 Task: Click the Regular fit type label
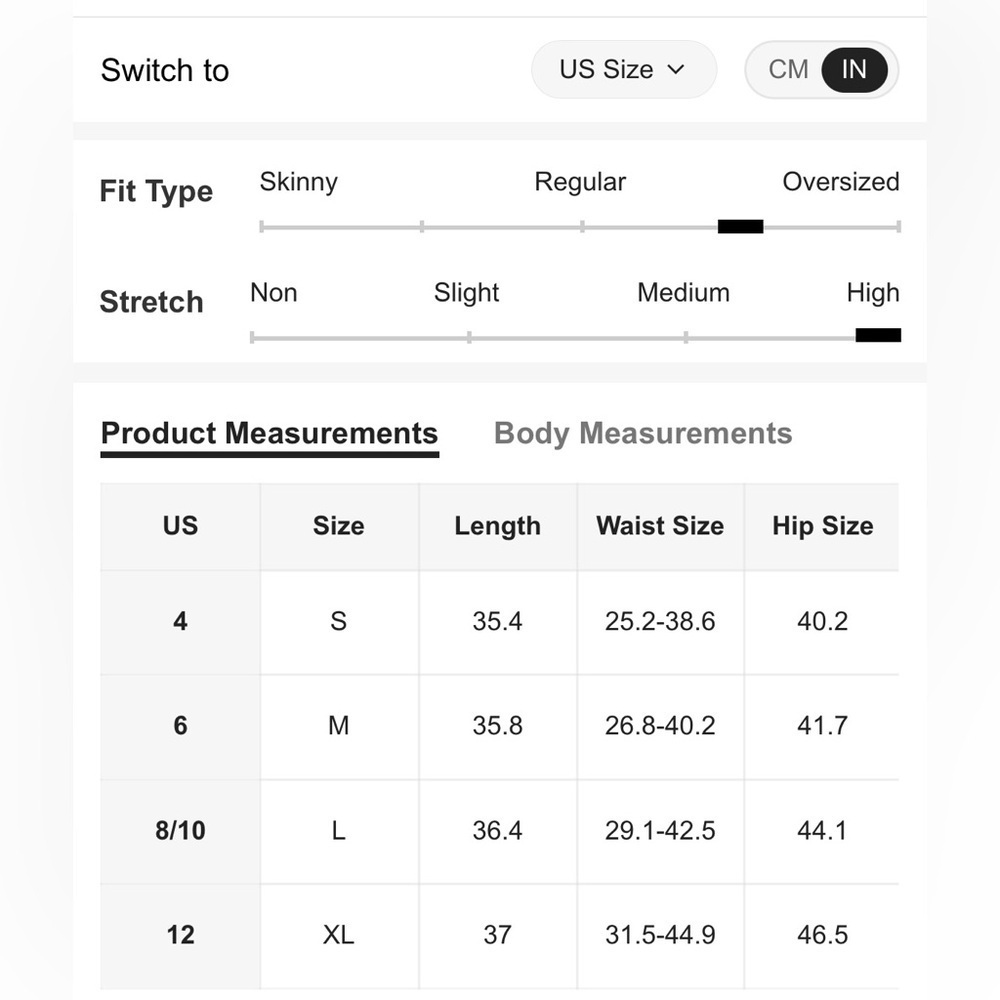[580, 182]
